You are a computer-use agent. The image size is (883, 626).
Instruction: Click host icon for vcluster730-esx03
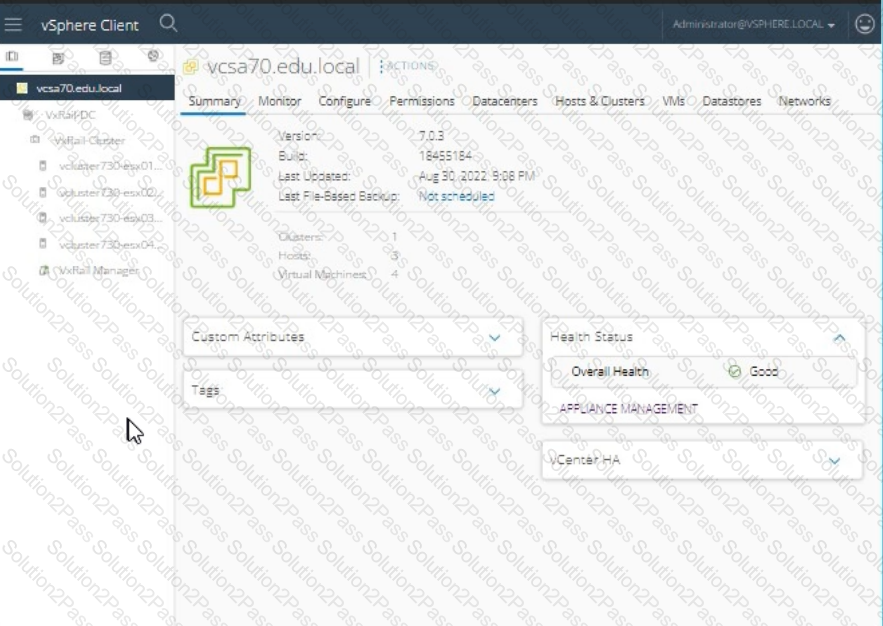43,217
